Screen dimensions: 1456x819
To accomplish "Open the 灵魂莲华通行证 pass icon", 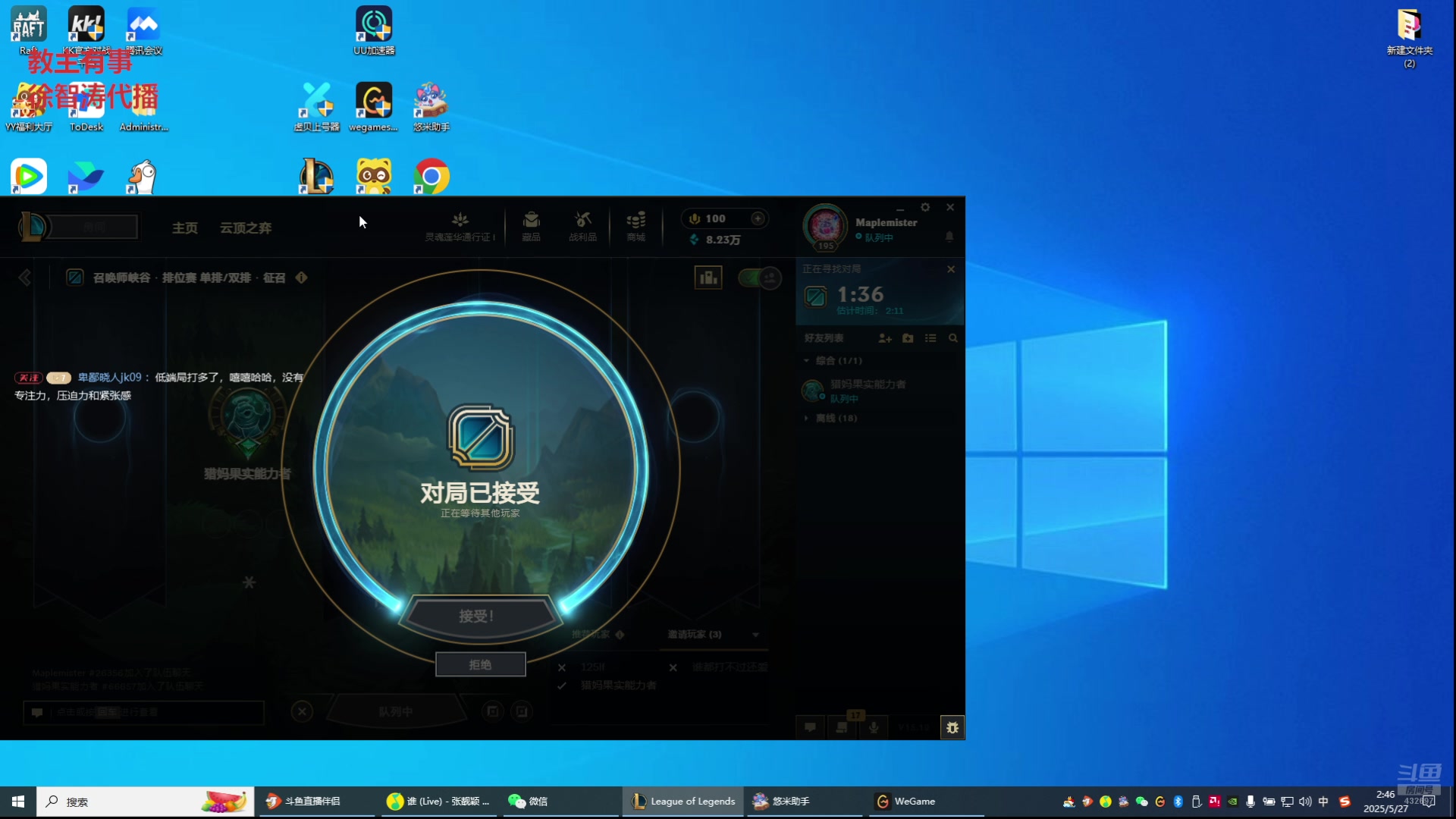I will click(460, 226).
